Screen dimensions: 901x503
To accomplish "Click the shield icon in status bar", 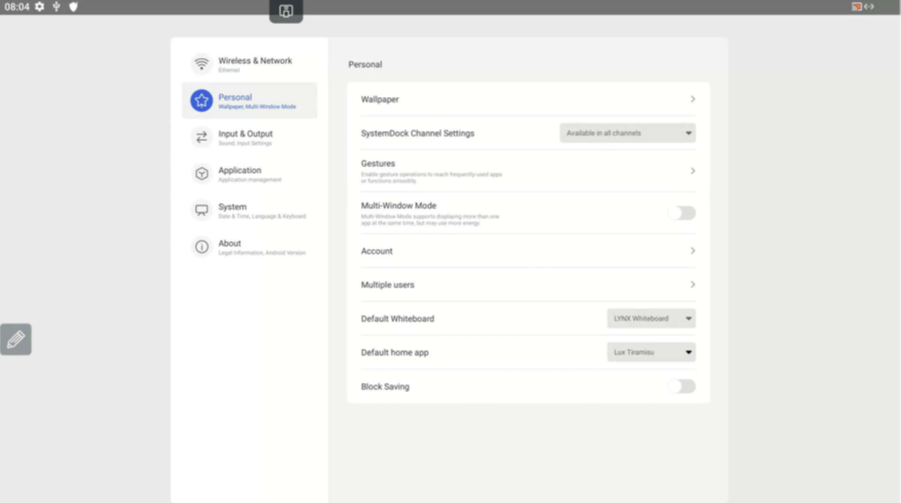I will point(73,7).
